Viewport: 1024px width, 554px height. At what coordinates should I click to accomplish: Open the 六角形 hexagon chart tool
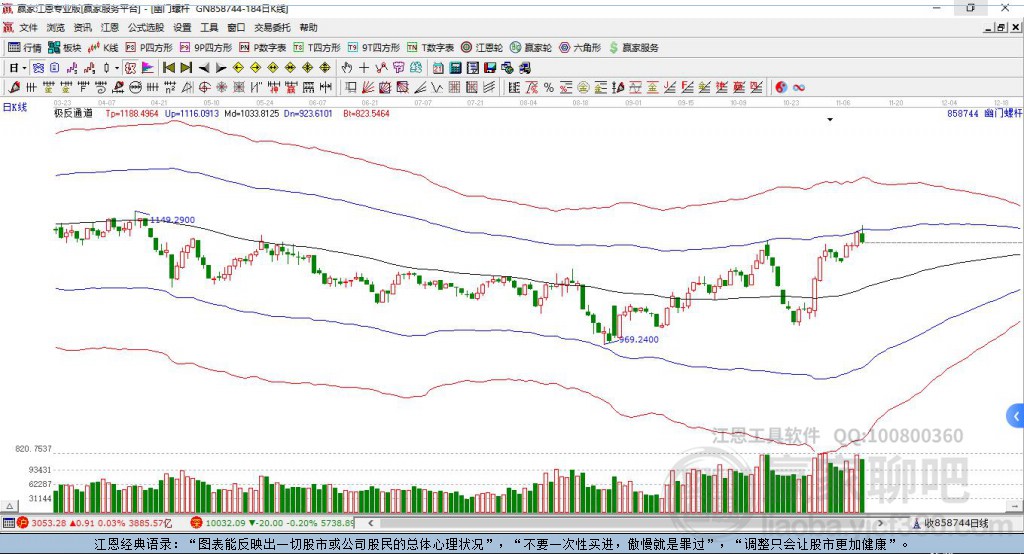pos(579,47)
